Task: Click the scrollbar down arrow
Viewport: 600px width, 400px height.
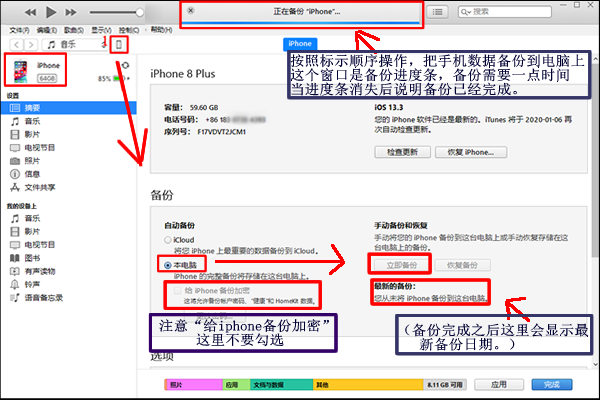Action: [x=595, y=364]
